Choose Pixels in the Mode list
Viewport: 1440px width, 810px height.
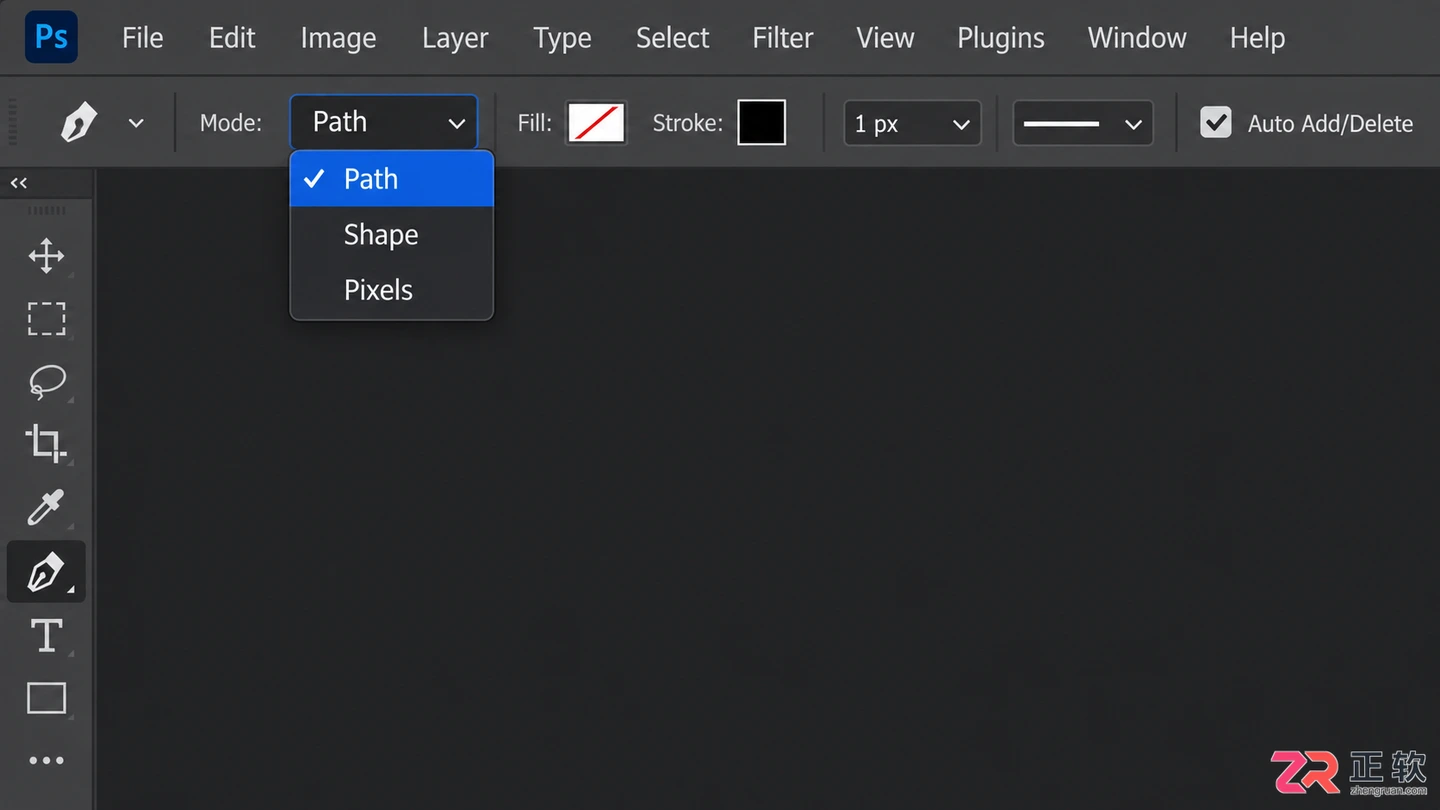[x=392, y=290]
